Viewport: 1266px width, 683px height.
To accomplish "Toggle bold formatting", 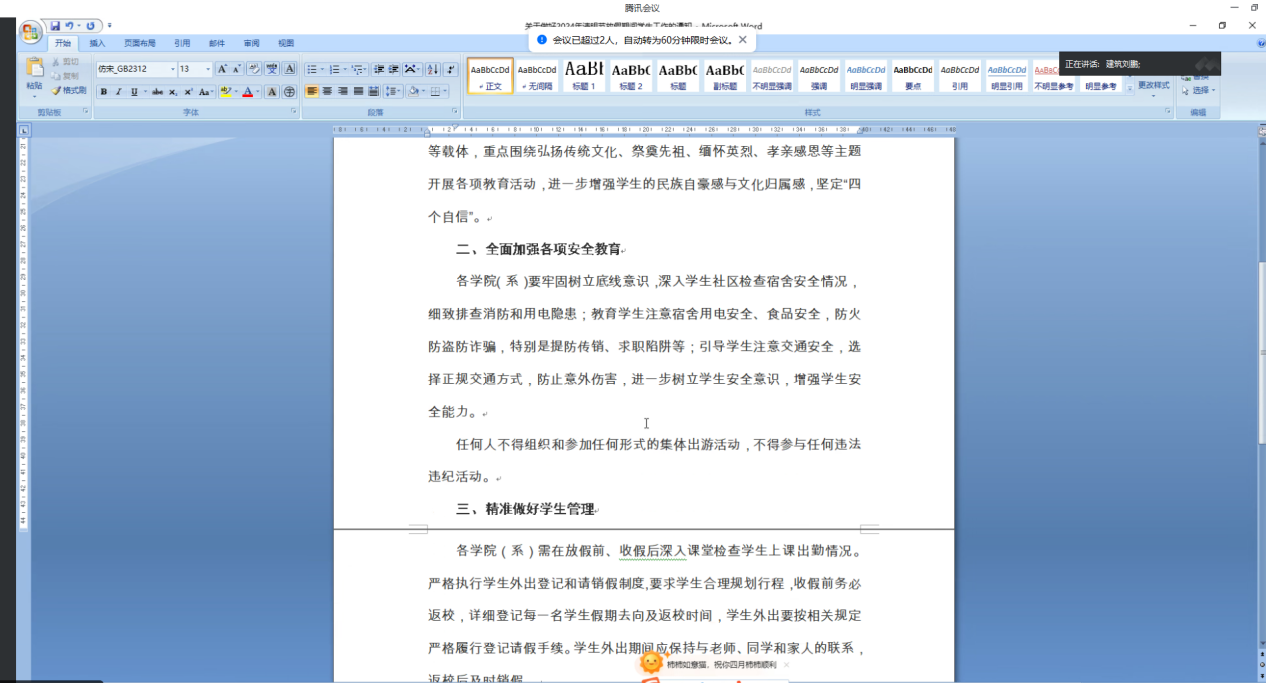I will point(104,92).
